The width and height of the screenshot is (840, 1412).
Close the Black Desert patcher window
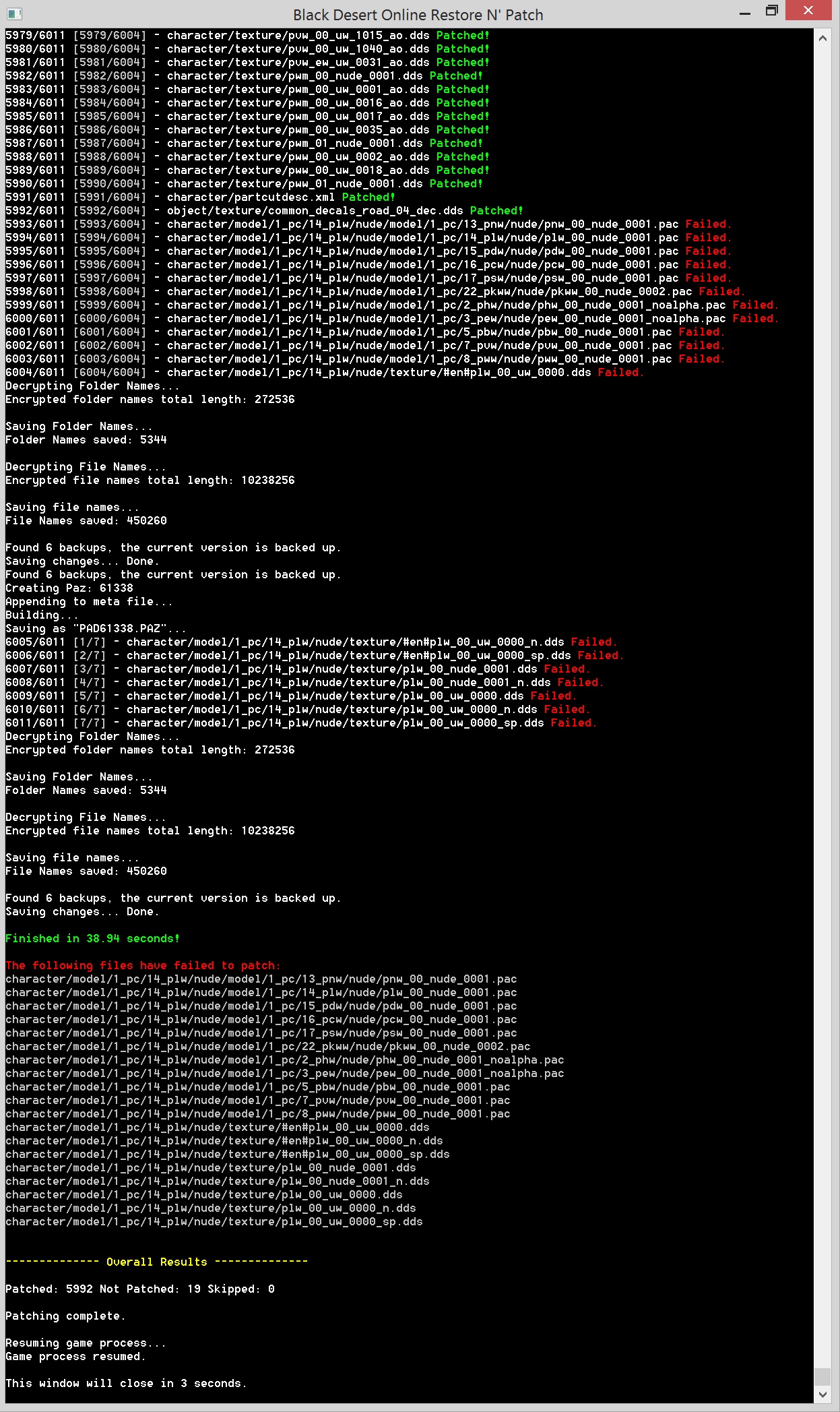click(x=808, y=11)
